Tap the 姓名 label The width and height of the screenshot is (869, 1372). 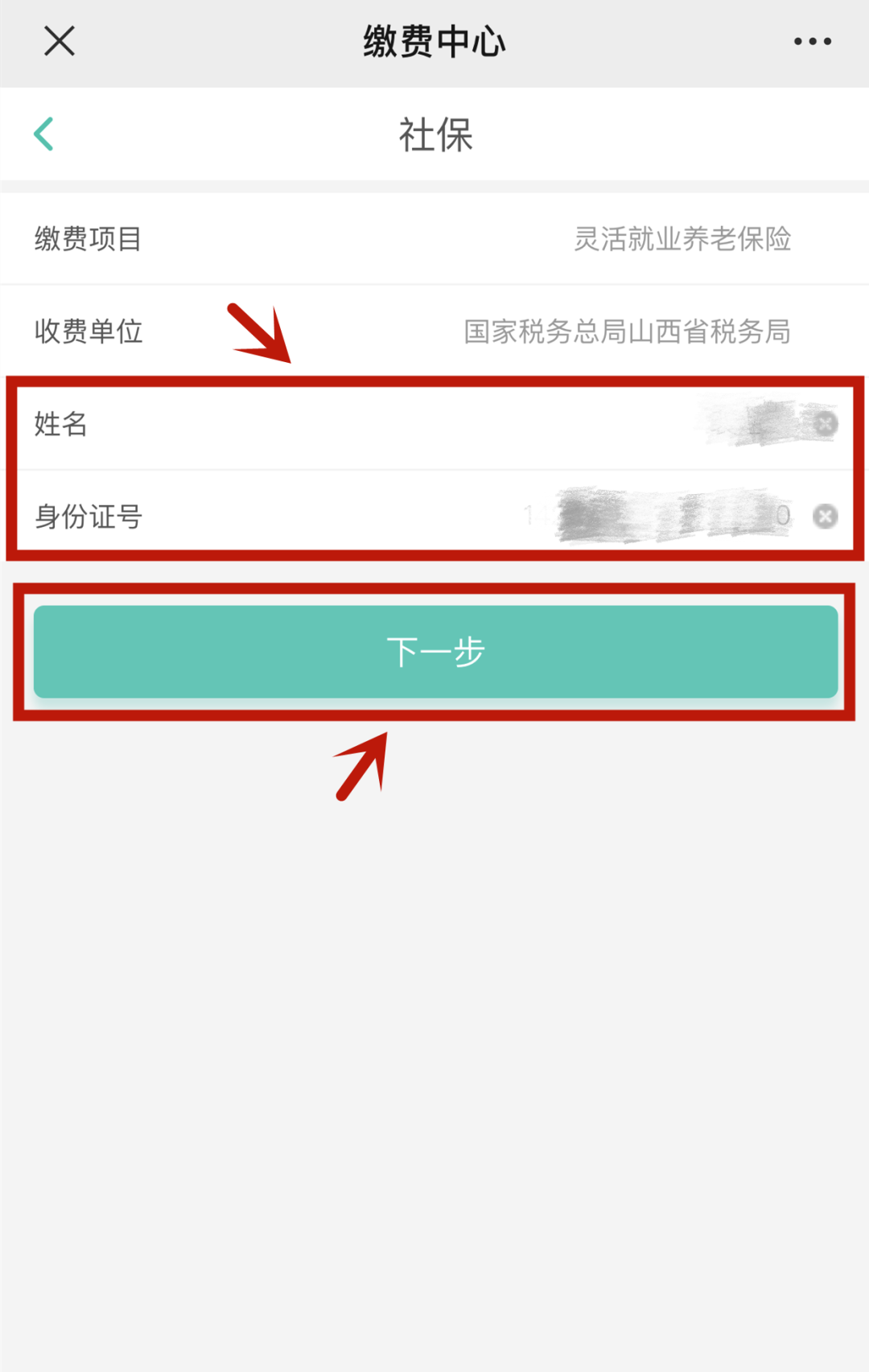point(61,423)
